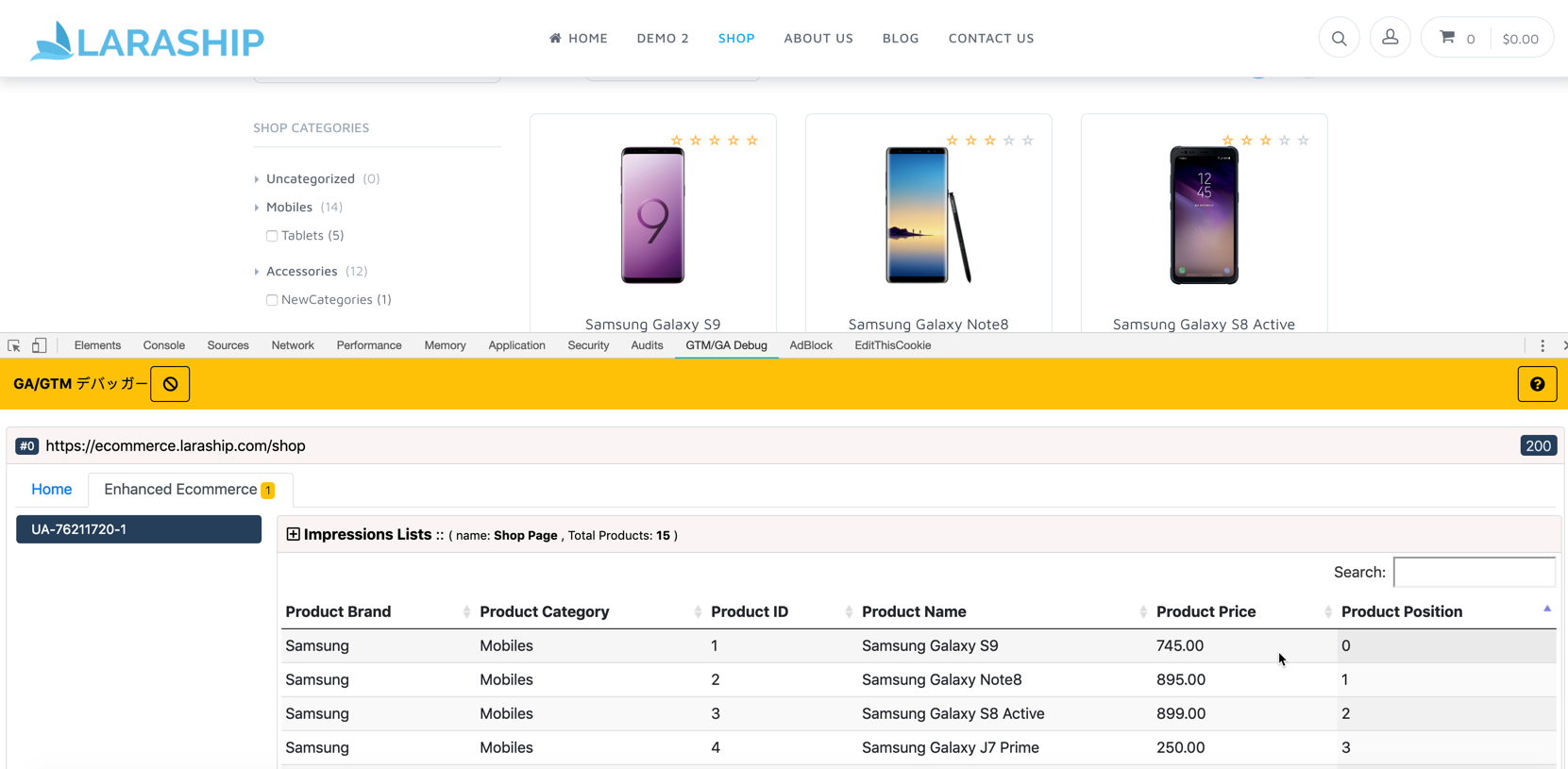The height and width of the screenshot is (769, 1568).
Task: Check the Tablets category checkbox
Action: [272, 236]
